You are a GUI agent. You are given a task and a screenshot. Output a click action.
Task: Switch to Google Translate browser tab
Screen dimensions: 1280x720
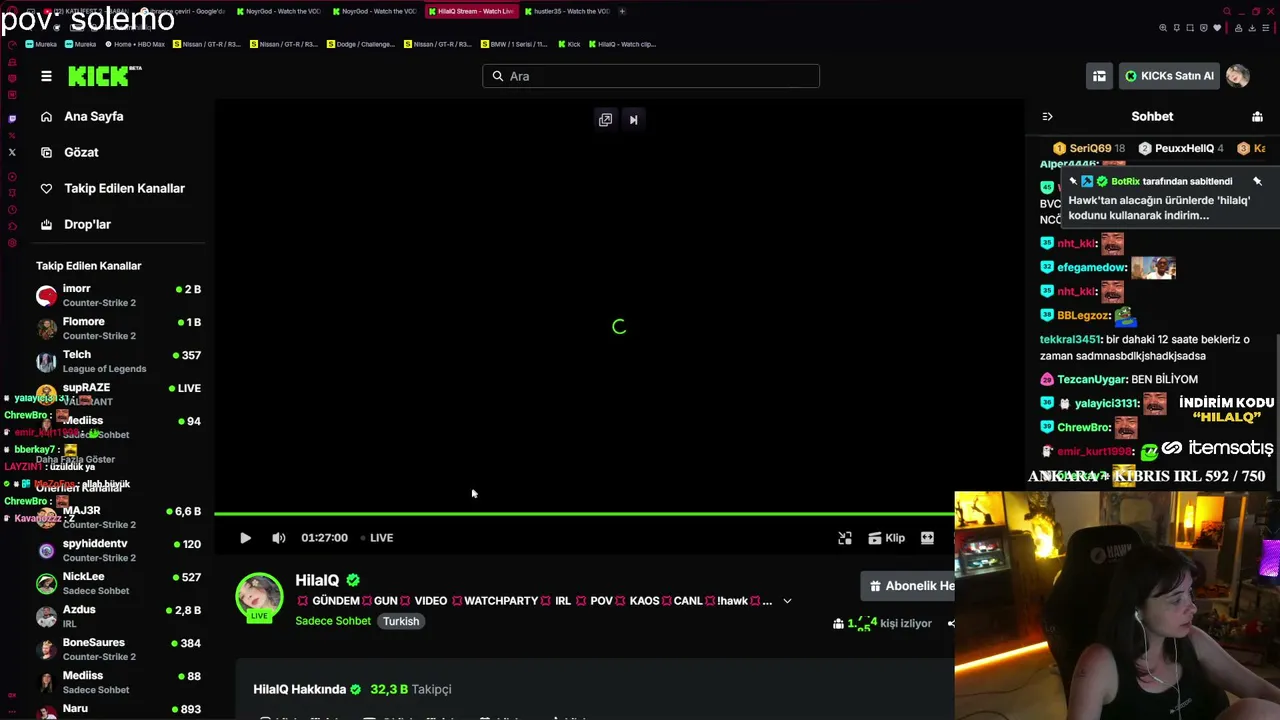181,11
